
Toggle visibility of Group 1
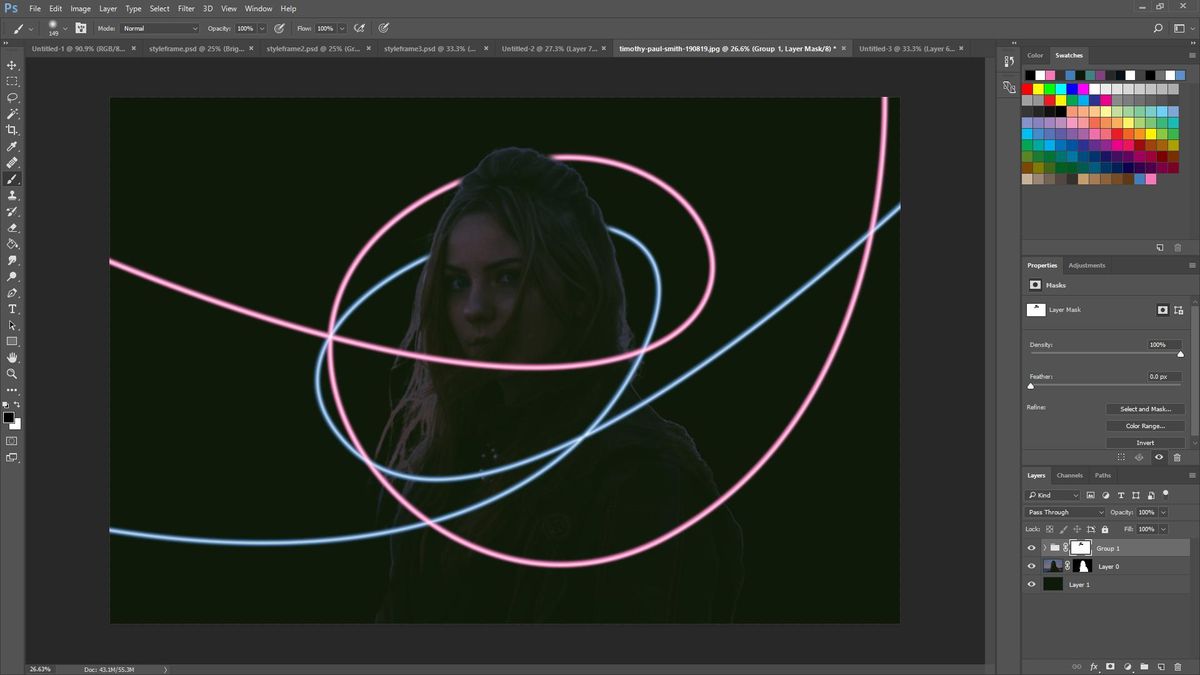(1031, 548)
